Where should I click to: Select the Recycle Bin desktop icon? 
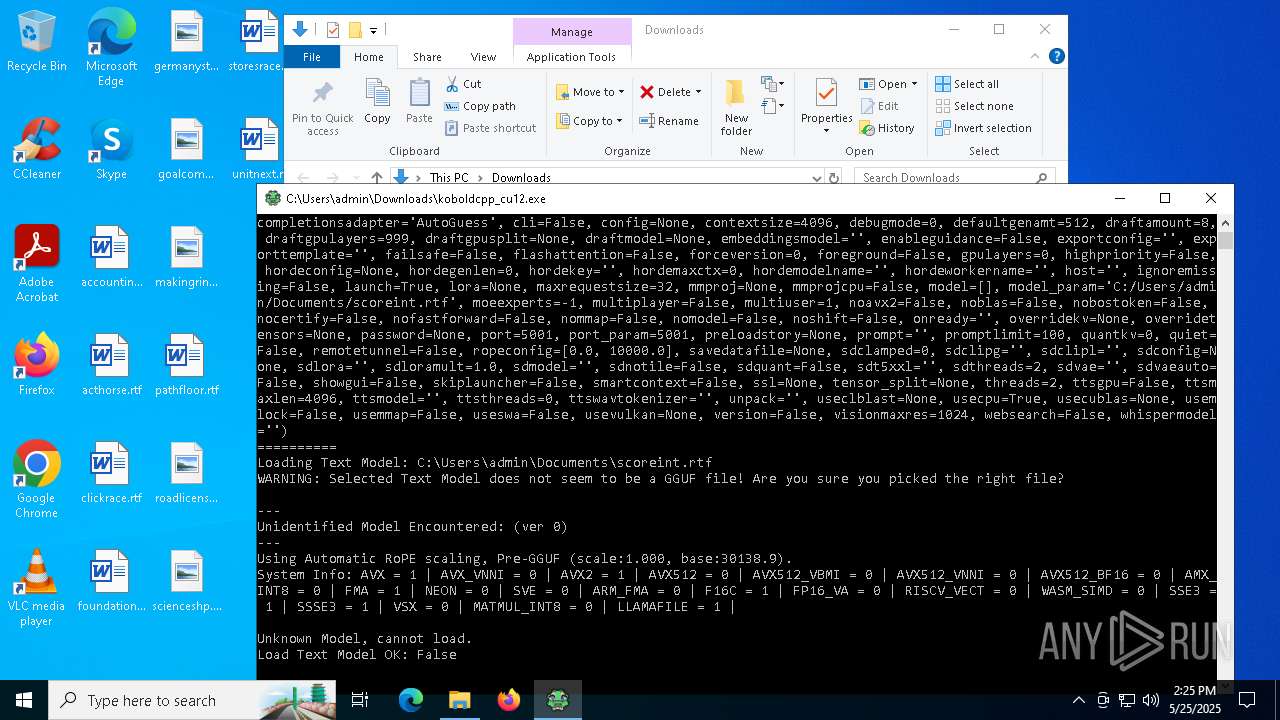tap(37, 42)
